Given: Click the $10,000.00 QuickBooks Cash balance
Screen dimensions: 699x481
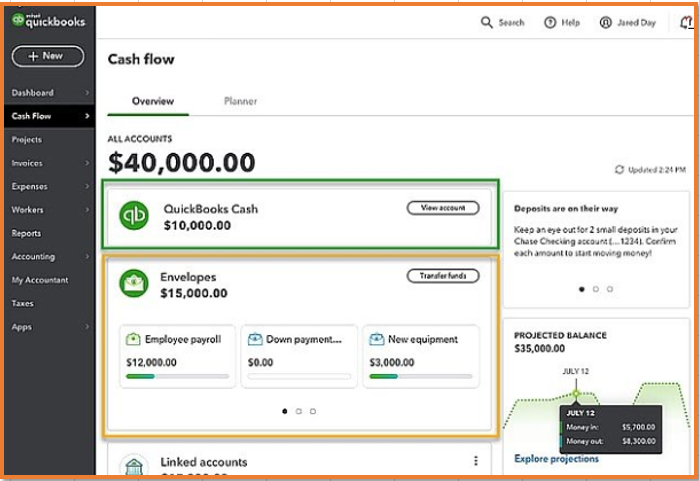Looking at the screenshot, I should (x=197, y=226).
